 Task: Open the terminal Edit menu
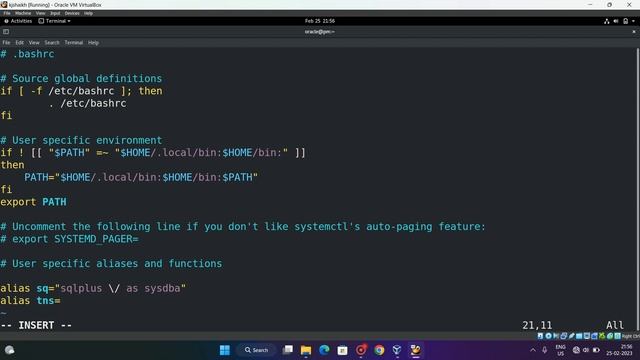(20, 42)
